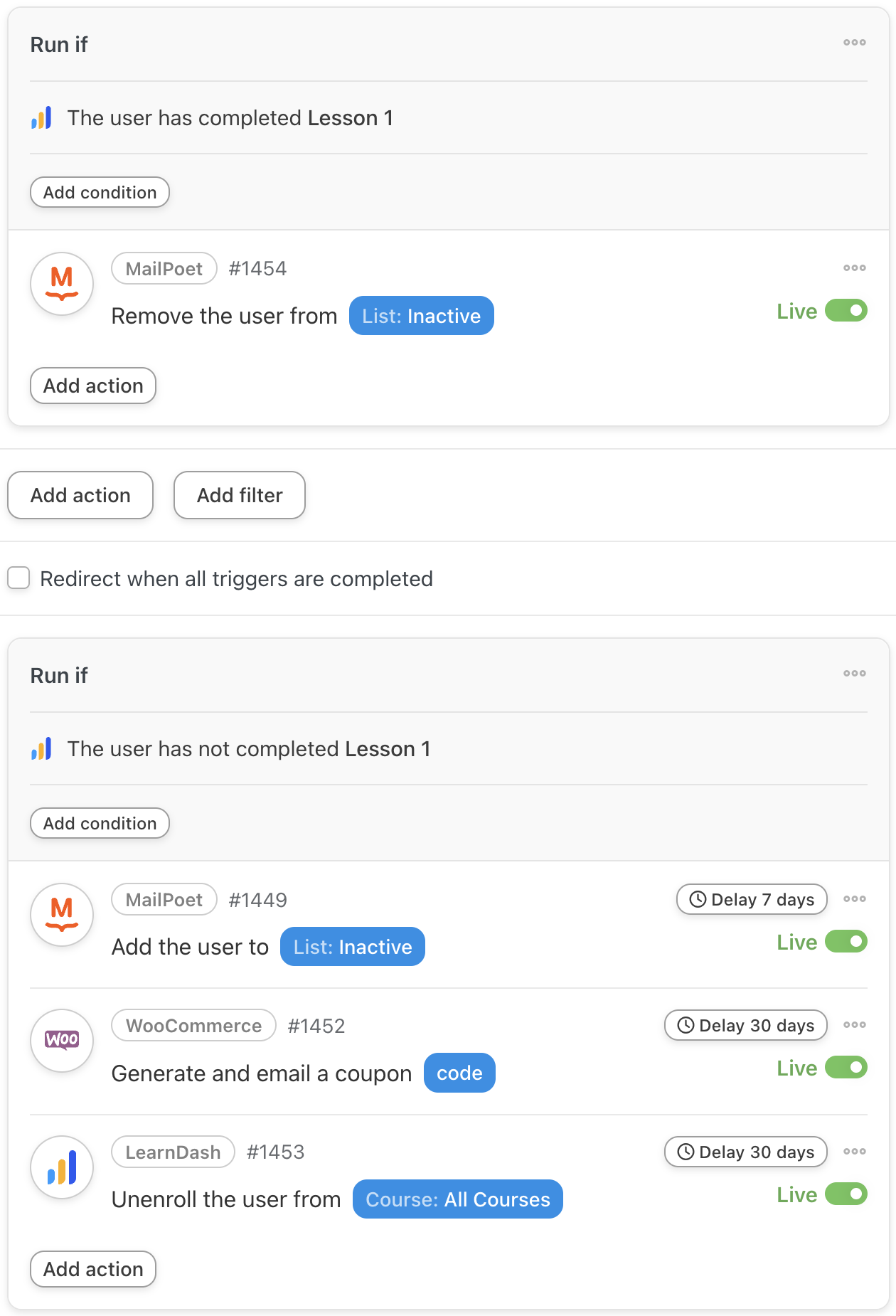The image size is (896, 1316).
Task: Select the code token in coupon action
Action: point(459,1073)
